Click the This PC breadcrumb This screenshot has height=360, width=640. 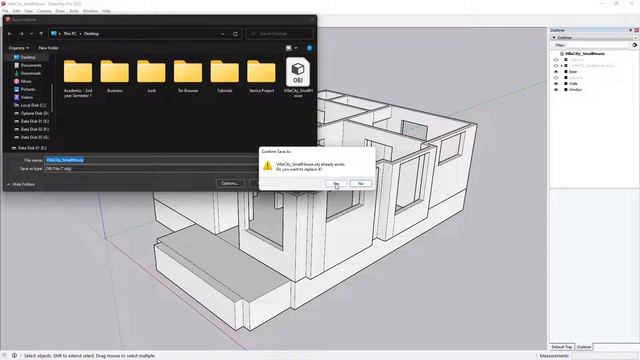[x=70, y=34]
